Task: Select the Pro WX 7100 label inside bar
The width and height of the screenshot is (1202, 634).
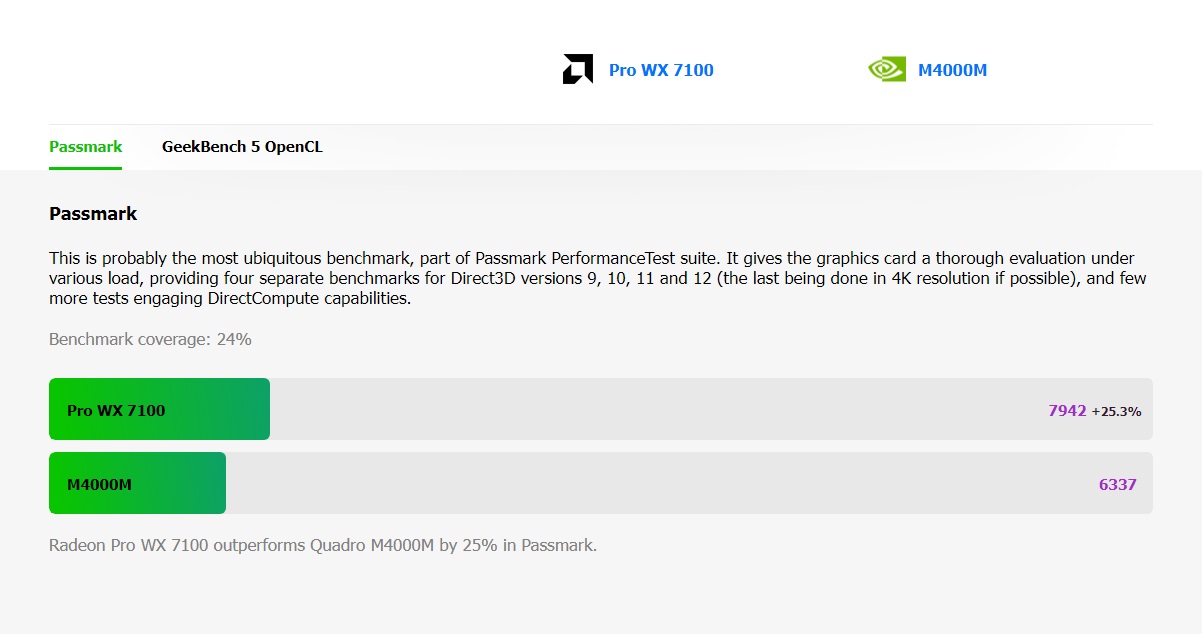Action: pyautogui.click(x=116, y=410)
